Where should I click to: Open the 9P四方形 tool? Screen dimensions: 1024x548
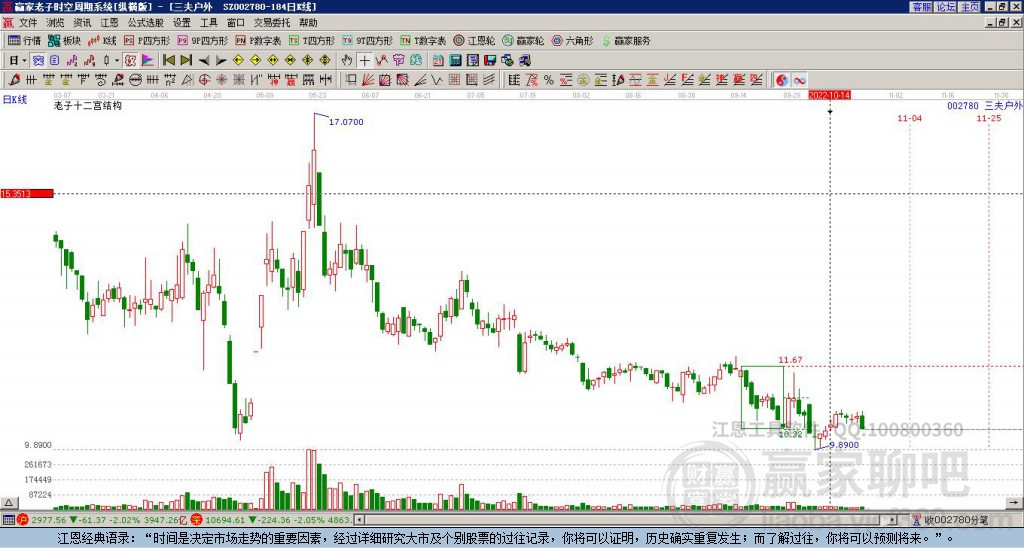pos(203,40)
